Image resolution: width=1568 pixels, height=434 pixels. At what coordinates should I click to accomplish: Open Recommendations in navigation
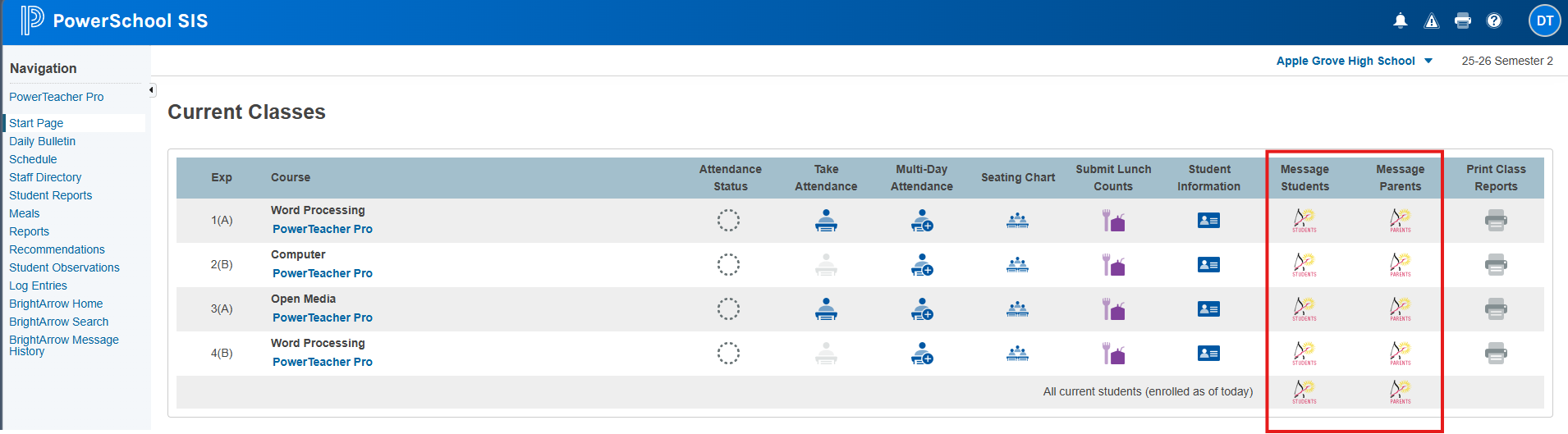pos(57,249)
